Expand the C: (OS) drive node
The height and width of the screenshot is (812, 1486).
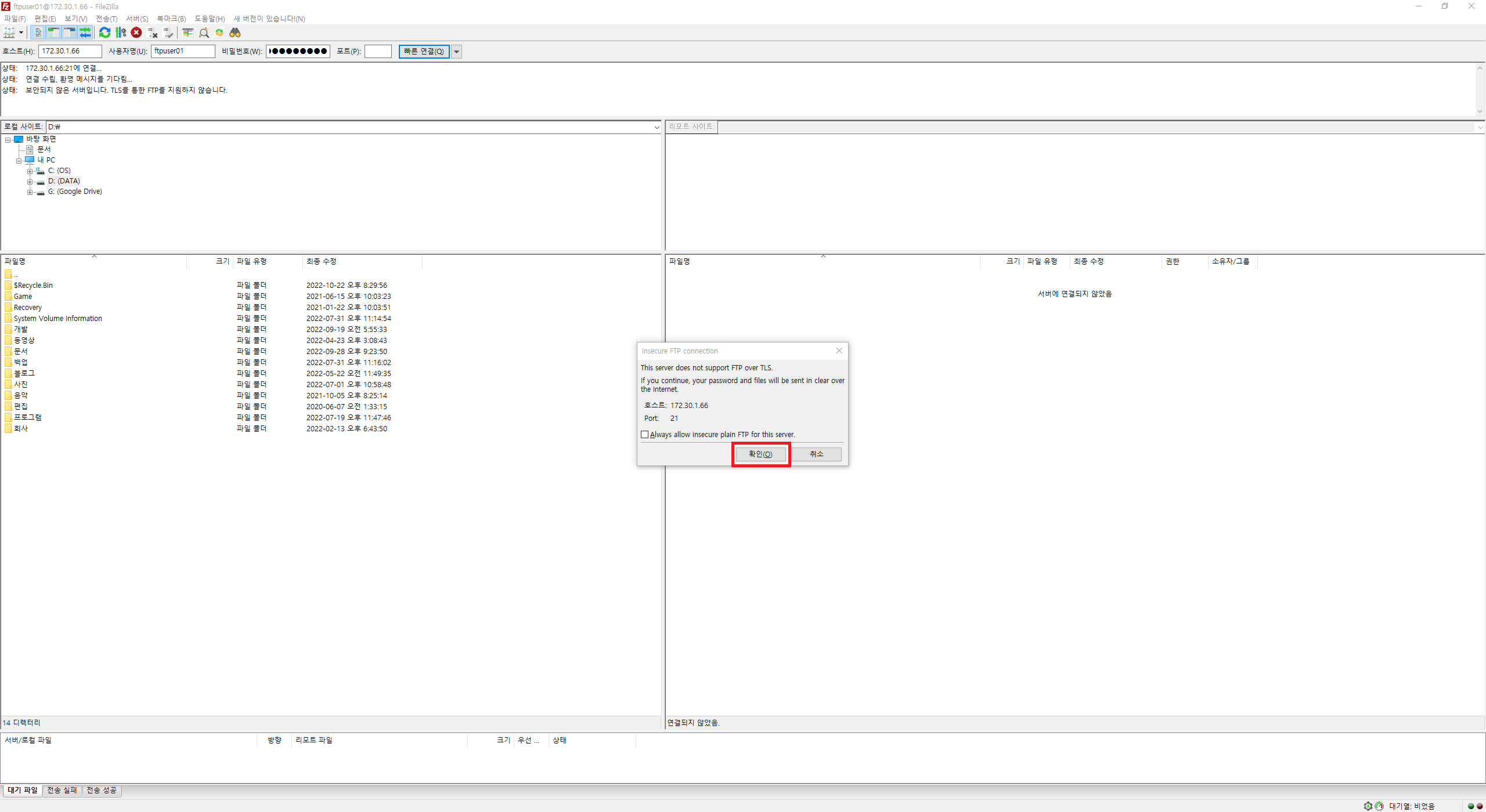[x=30, y=171]
